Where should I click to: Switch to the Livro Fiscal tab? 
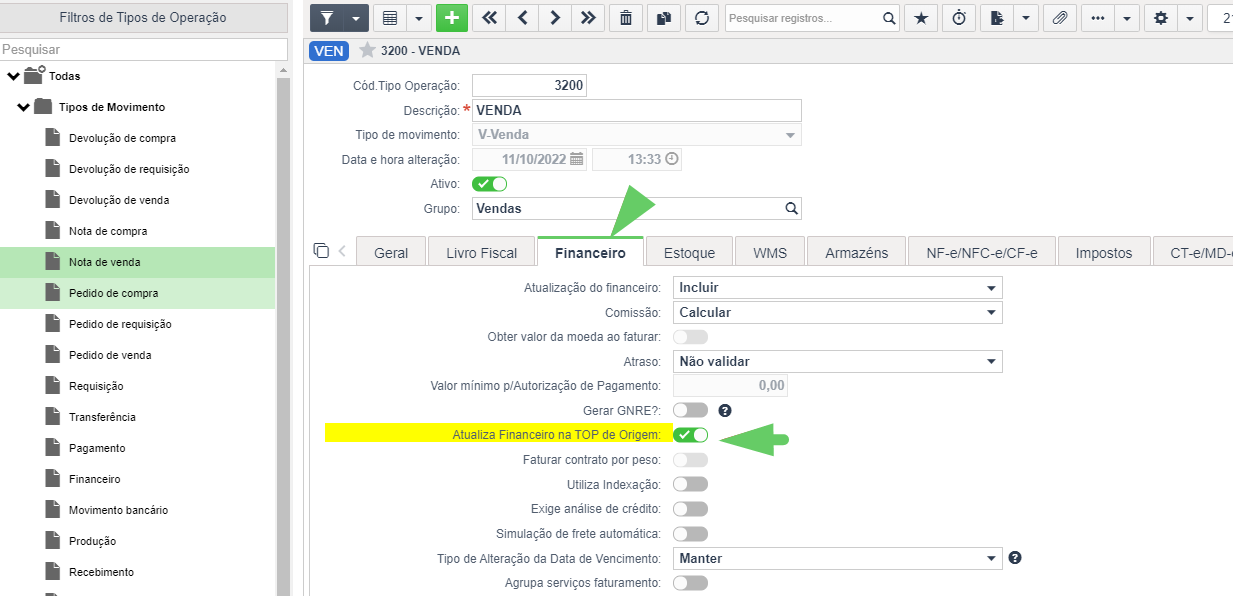click(x=482, y=253)
